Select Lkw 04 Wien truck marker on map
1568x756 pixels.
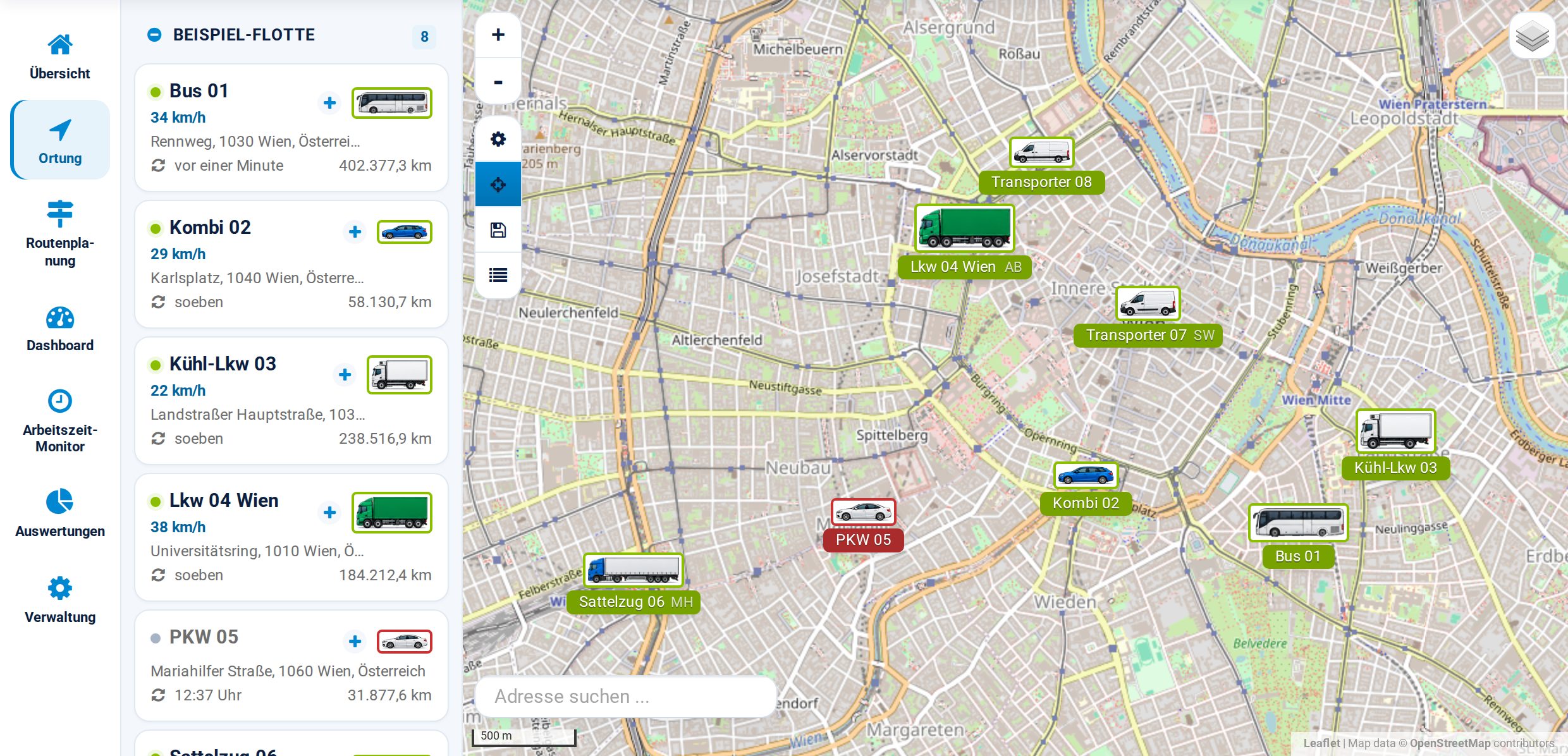point(964,228)
